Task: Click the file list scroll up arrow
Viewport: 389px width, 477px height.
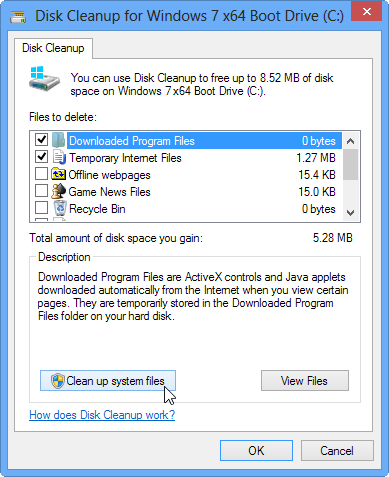Action: [350, 141]
